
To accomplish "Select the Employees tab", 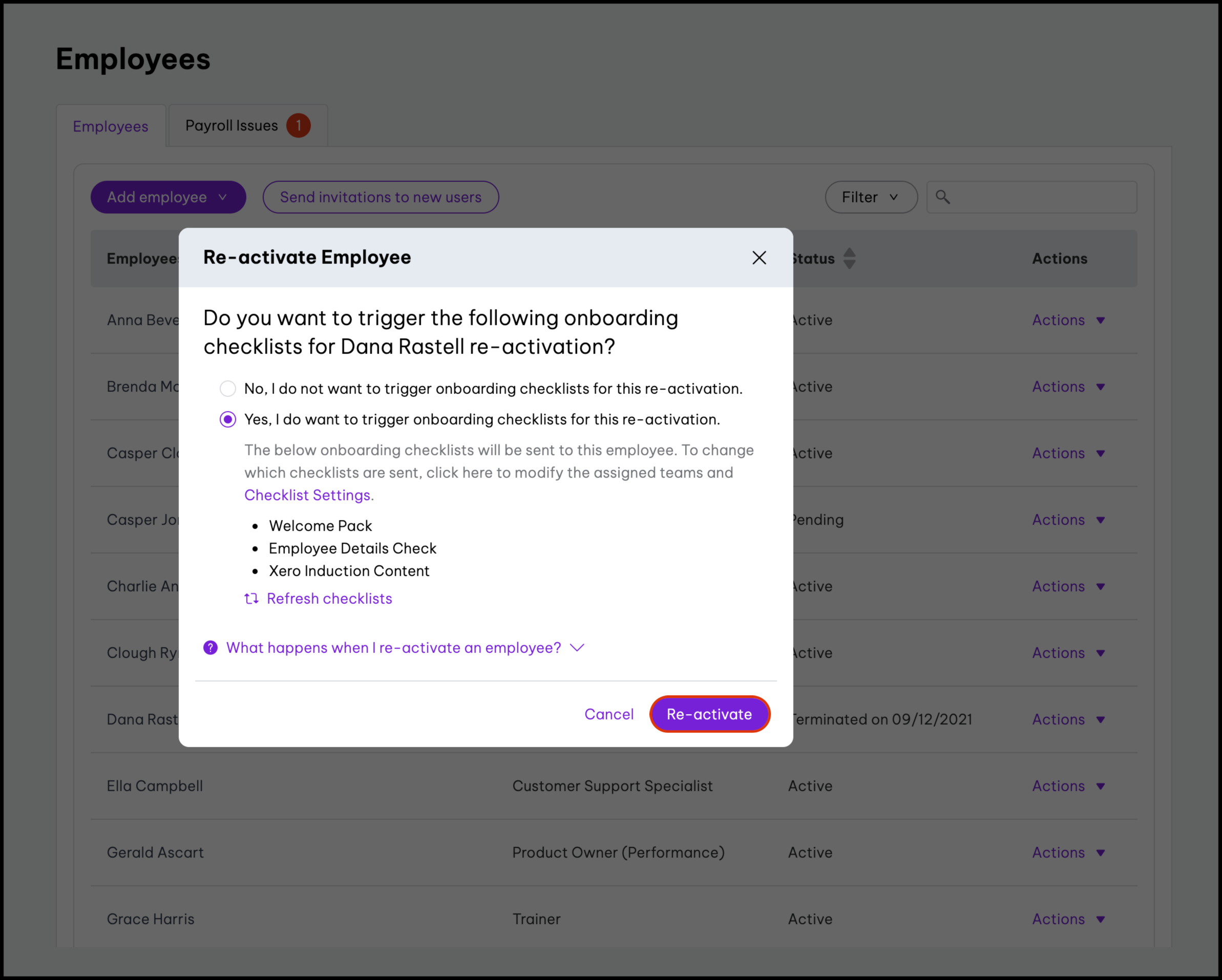I will [x=111, y=126].
